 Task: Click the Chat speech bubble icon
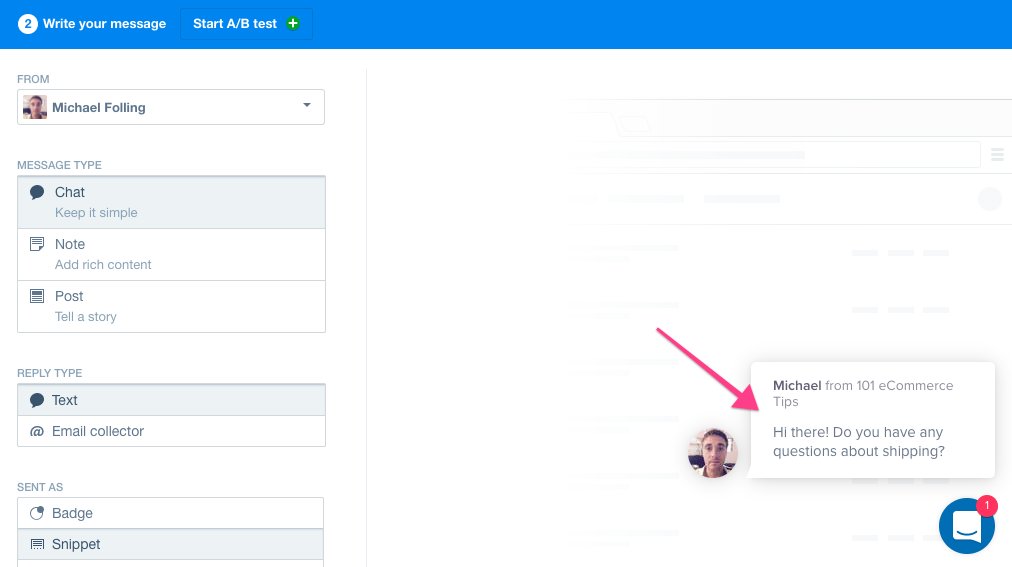[x=37, y=192]
